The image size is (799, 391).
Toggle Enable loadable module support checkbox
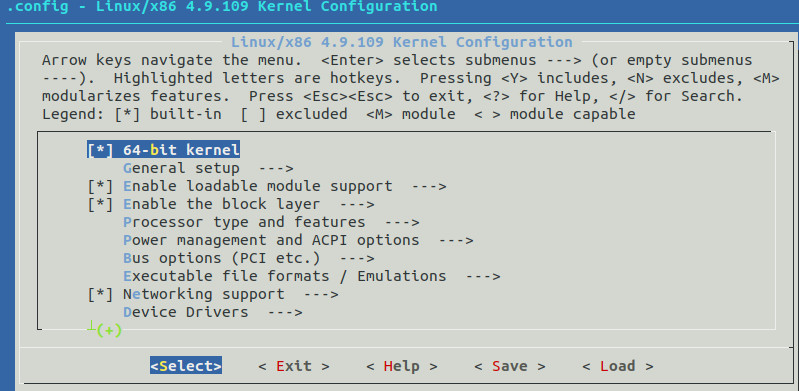(100, 186)
